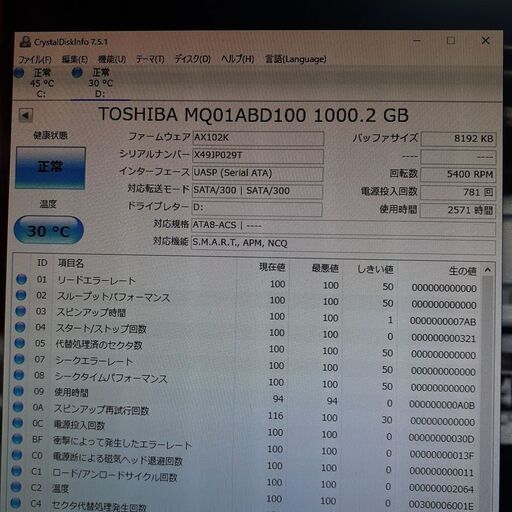The image size is (512, 512).
Task: Click the features field S.M.A.R.T., APM, NCQ
Action: coord(343,245)
